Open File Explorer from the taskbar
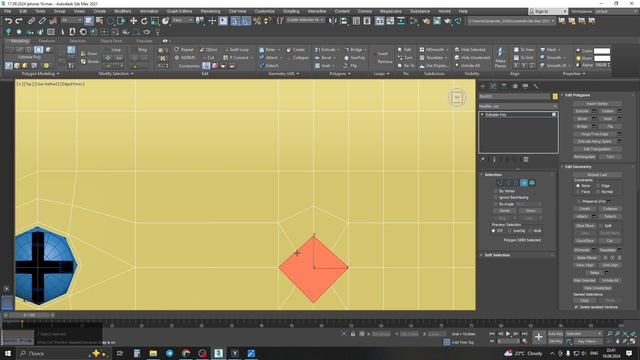Viewport: 640px width, 360px height. coord(153,353)
